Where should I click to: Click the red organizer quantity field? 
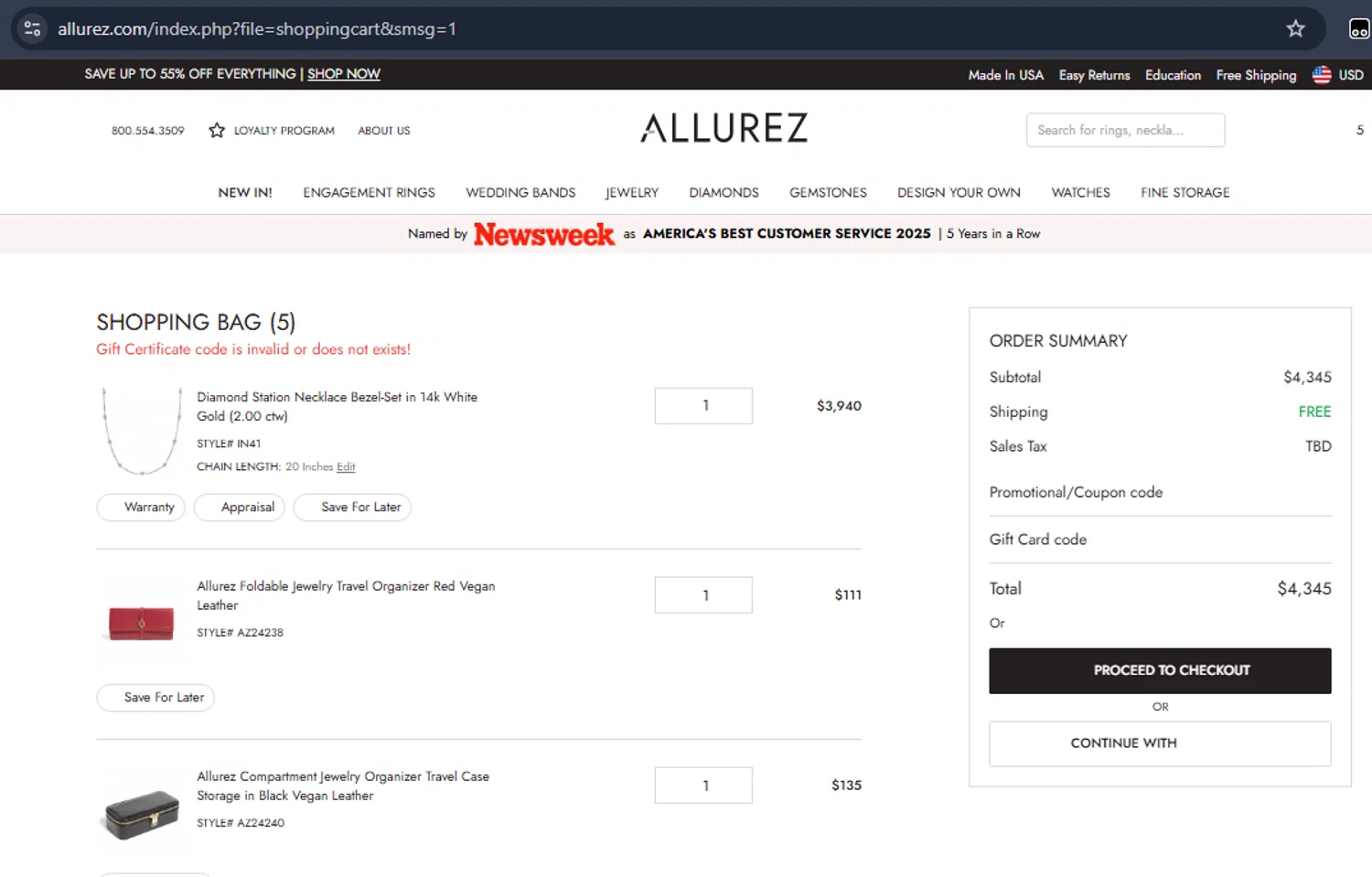pos(703,594)
